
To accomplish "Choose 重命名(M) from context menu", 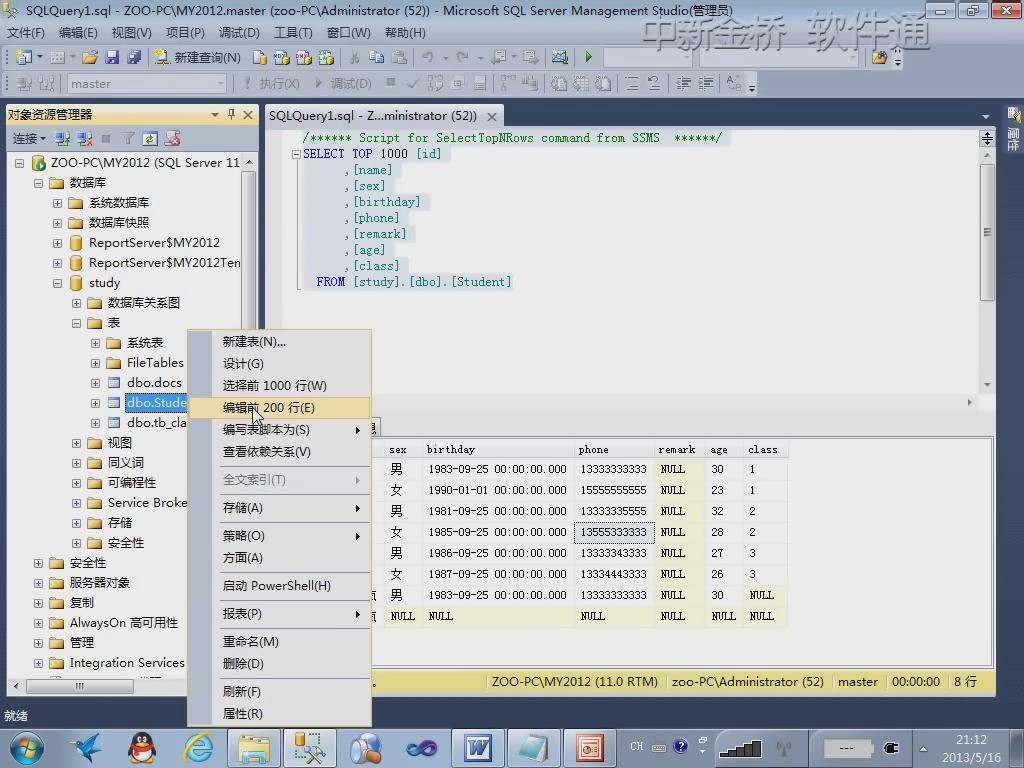I will (x=280, y=642).
